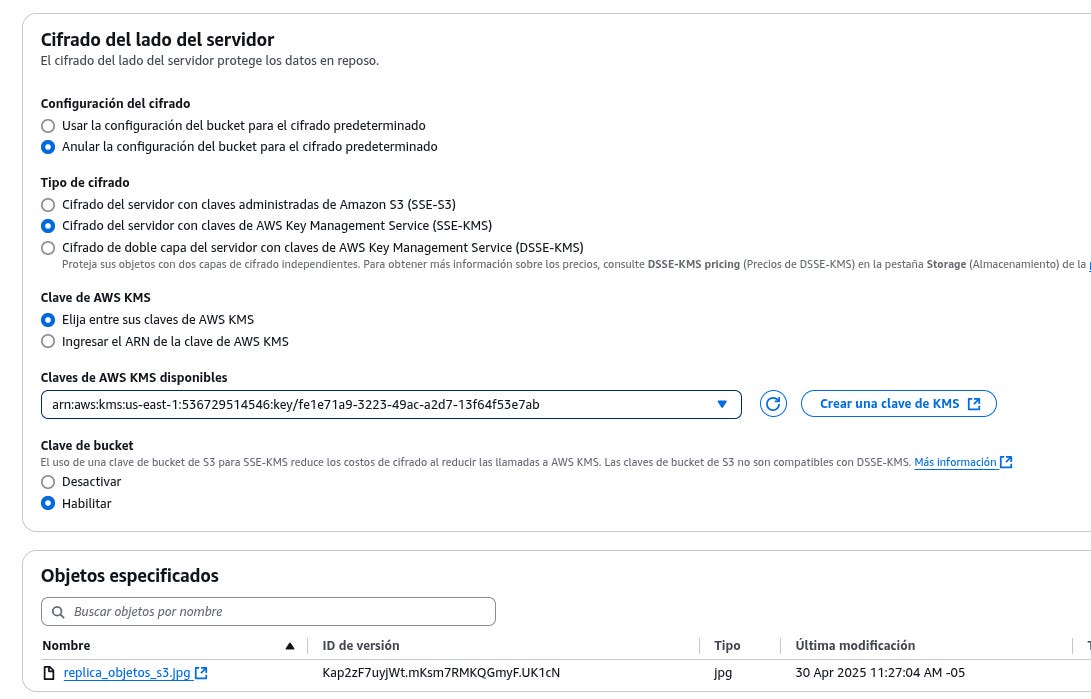Select 'Anular la configuración del bucket' radio
1091x699 pixels.
48,147
